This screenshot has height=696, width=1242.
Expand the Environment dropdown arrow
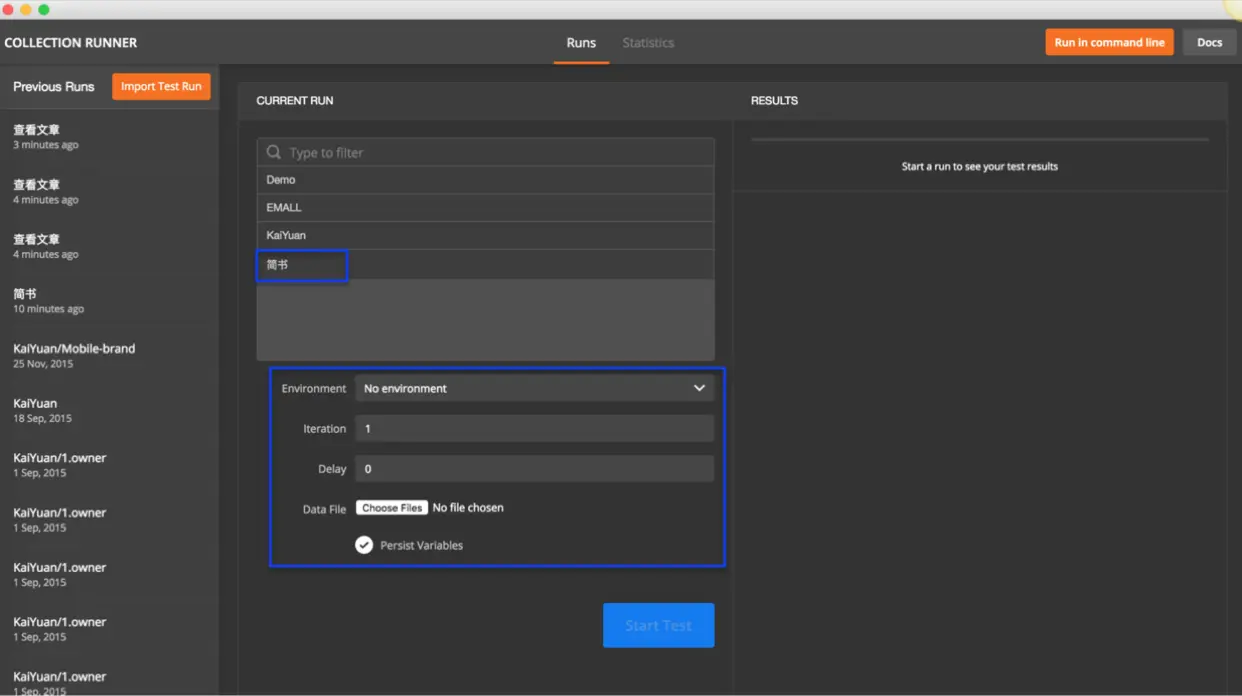pos(699,388)
